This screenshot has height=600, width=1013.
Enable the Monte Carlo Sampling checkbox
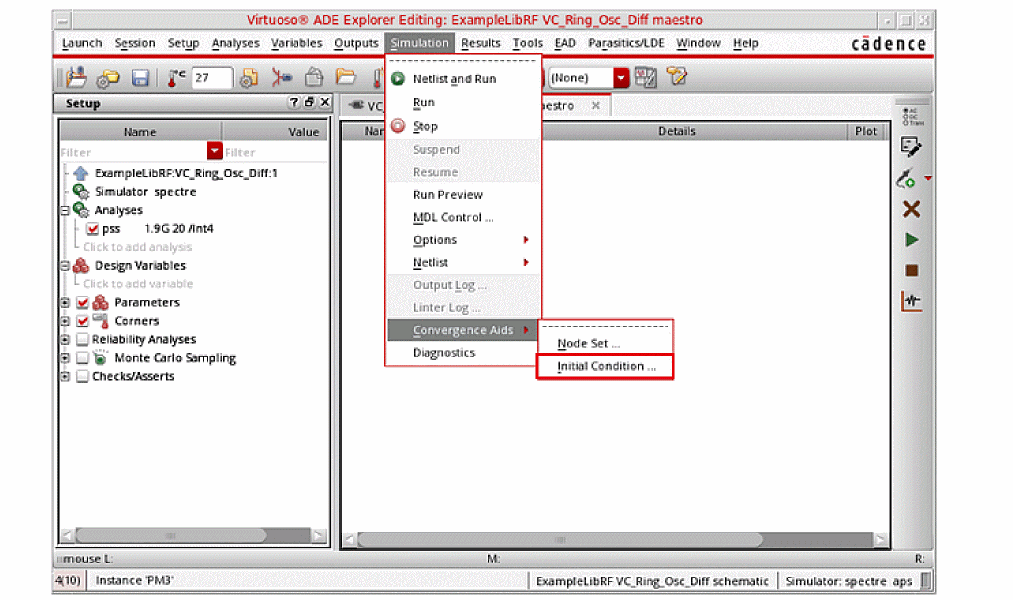[x=82, y=358]
